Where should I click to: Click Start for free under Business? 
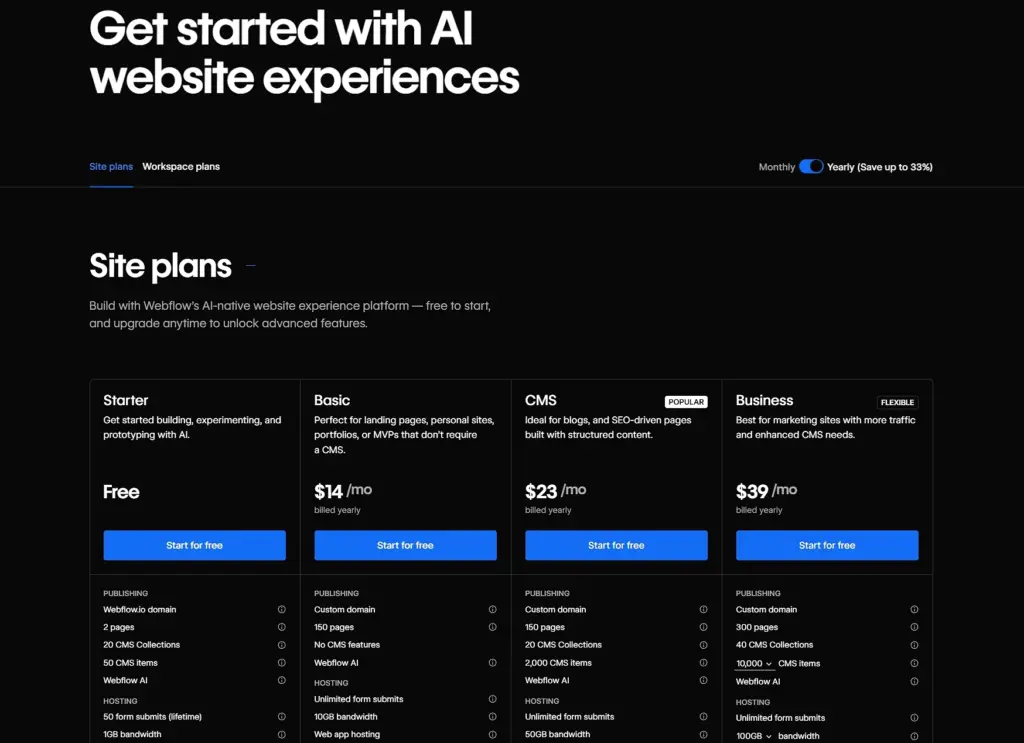click(827, 545)
